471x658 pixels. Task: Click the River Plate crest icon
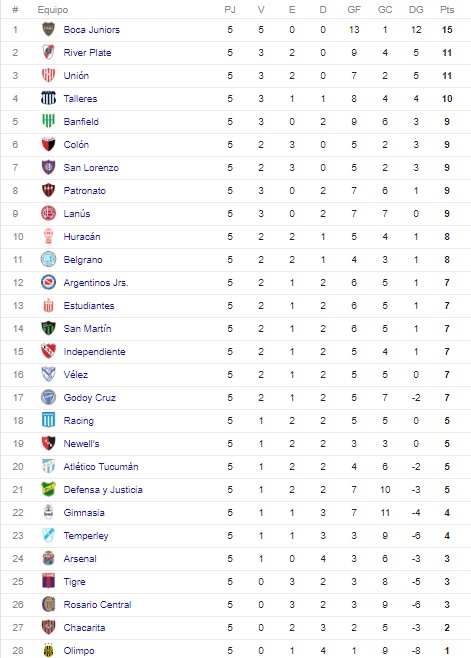(48, 52)
